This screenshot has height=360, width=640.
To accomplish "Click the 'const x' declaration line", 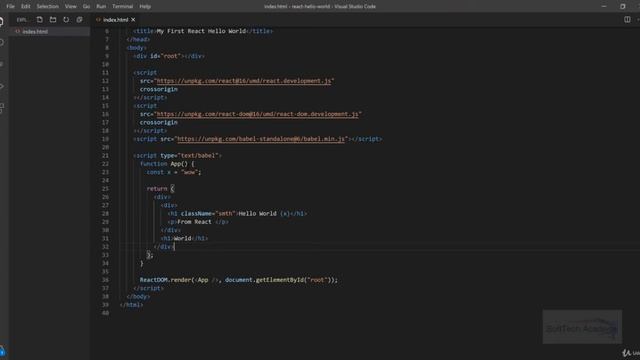I will pyautogui.click(x=174, y=172).
